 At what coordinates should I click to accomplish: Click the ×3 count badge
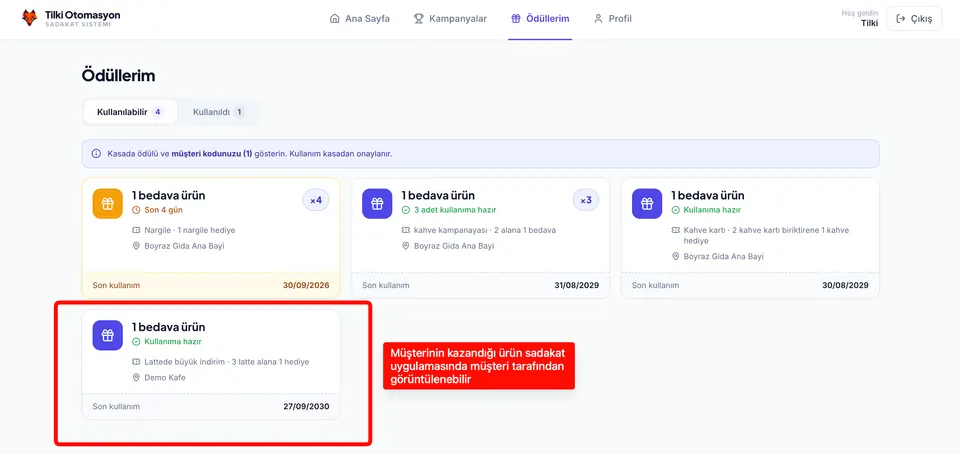586,200
